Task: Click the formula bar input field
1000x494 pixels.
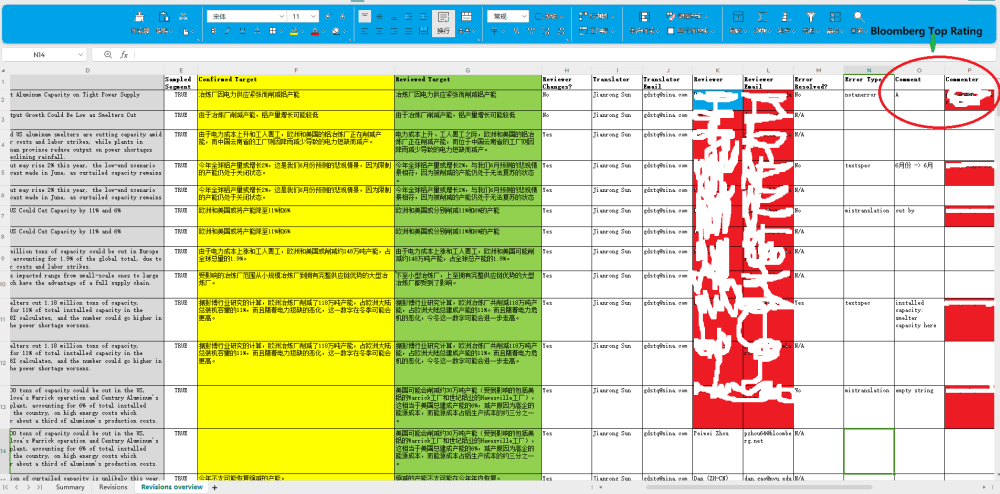Action: pyautogui.click(x=564, y=55)
